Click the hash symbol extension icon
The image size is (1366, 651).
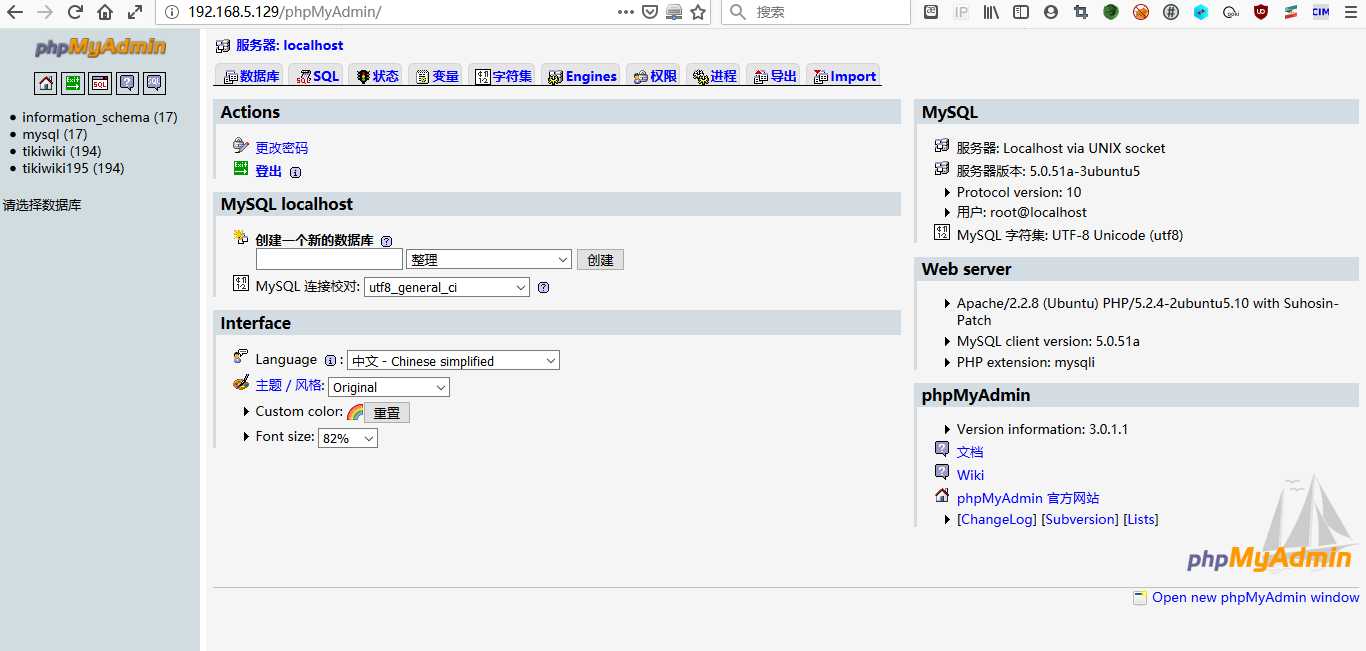point(1171,12)
